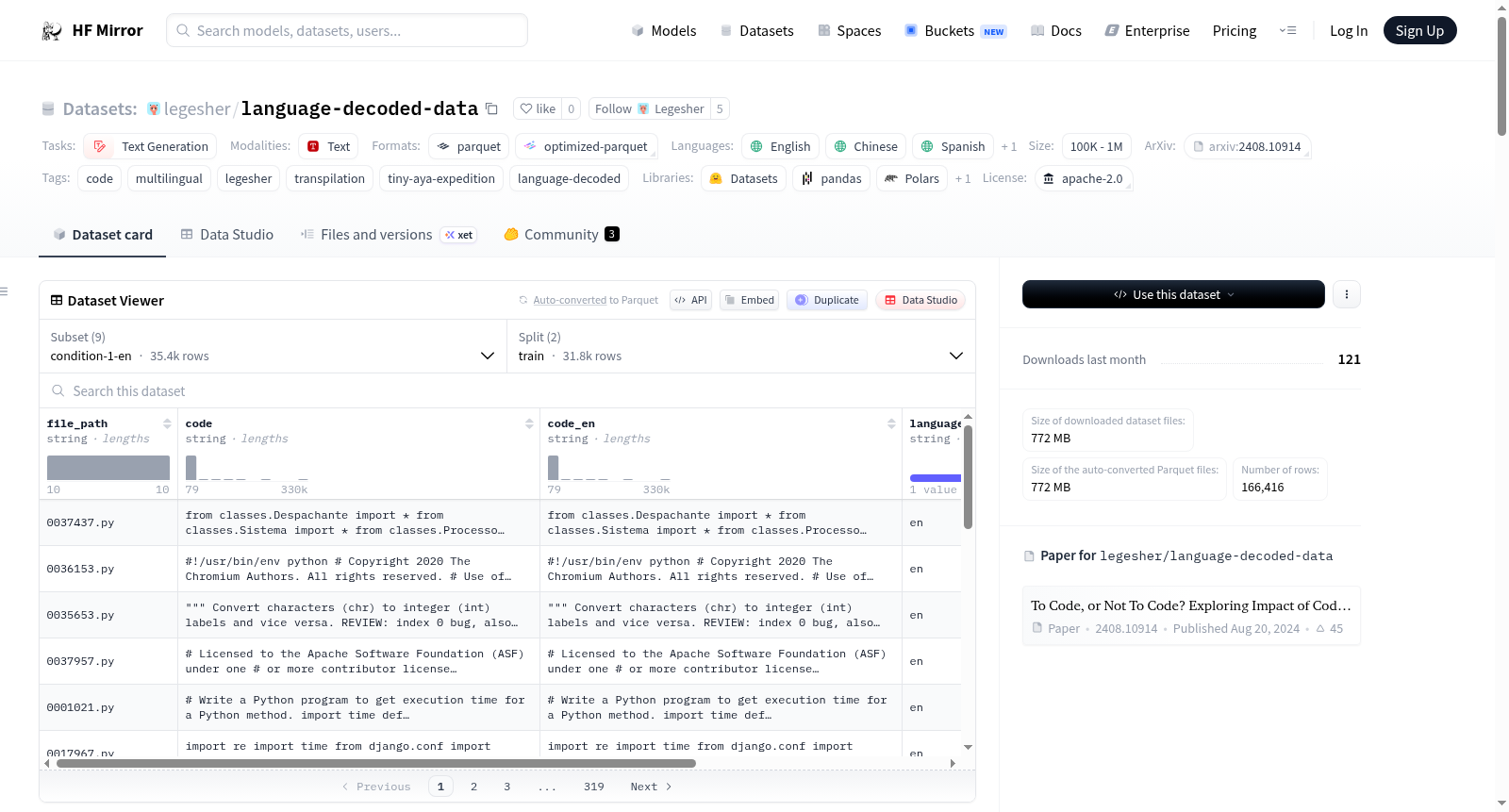
Task: Open the Enterprise navigation item
Action: tap(1147, 31)
